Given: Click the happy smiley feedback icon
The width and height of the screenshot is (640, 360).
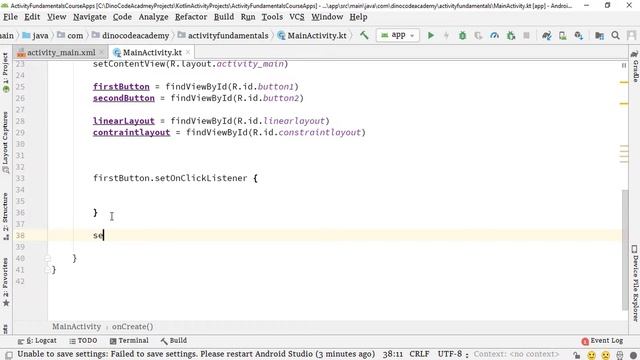Looking at the screenshot, I should tap(591, 355).
